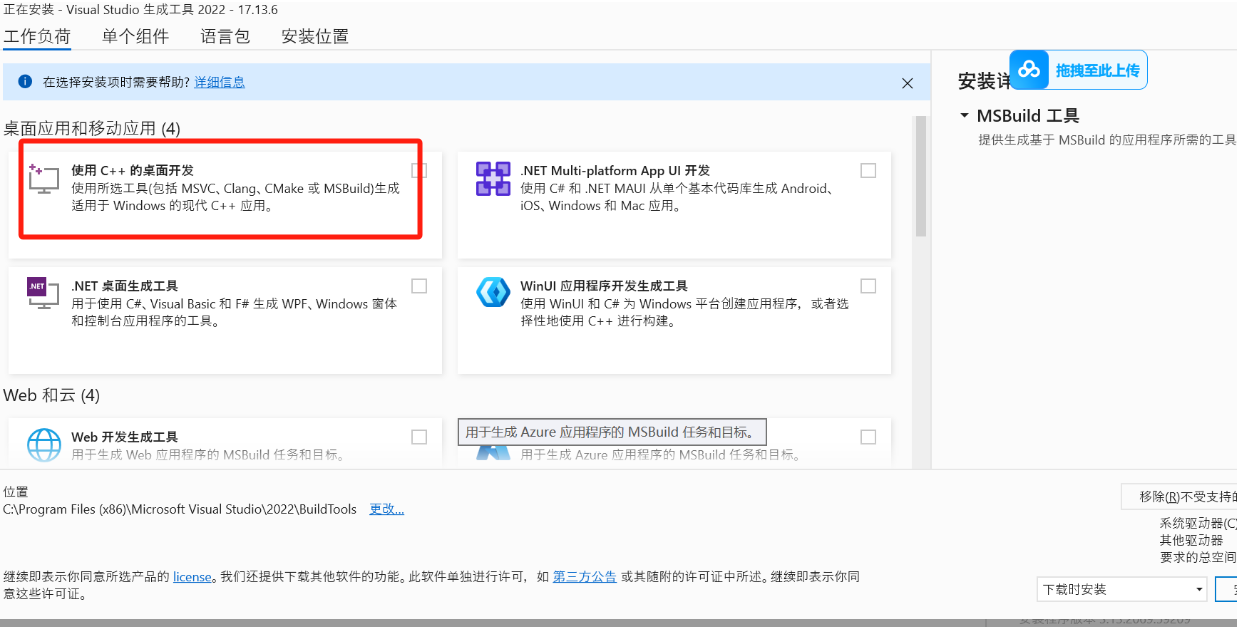Click the blue info icon in help banner
Image resolution: width=1237 pixels, height=627 pixels.
coord(25,82)
